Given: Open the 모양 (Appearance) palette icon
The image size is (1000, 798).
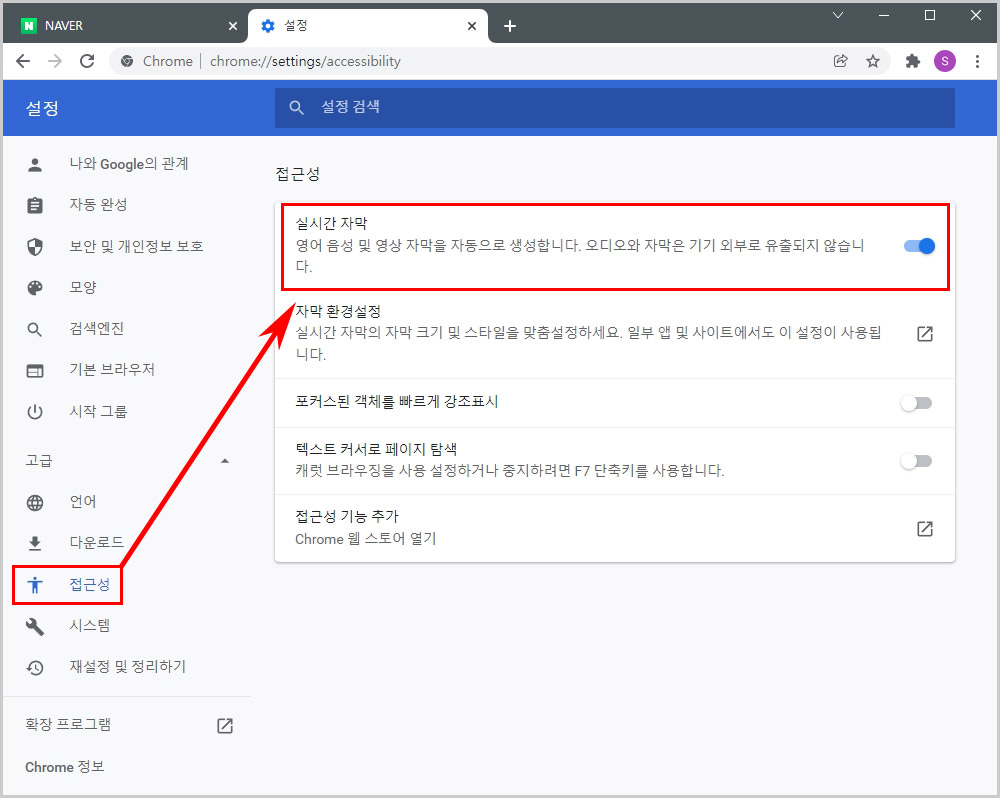Looking at the screenshot, I should click(x=35, y=287).
